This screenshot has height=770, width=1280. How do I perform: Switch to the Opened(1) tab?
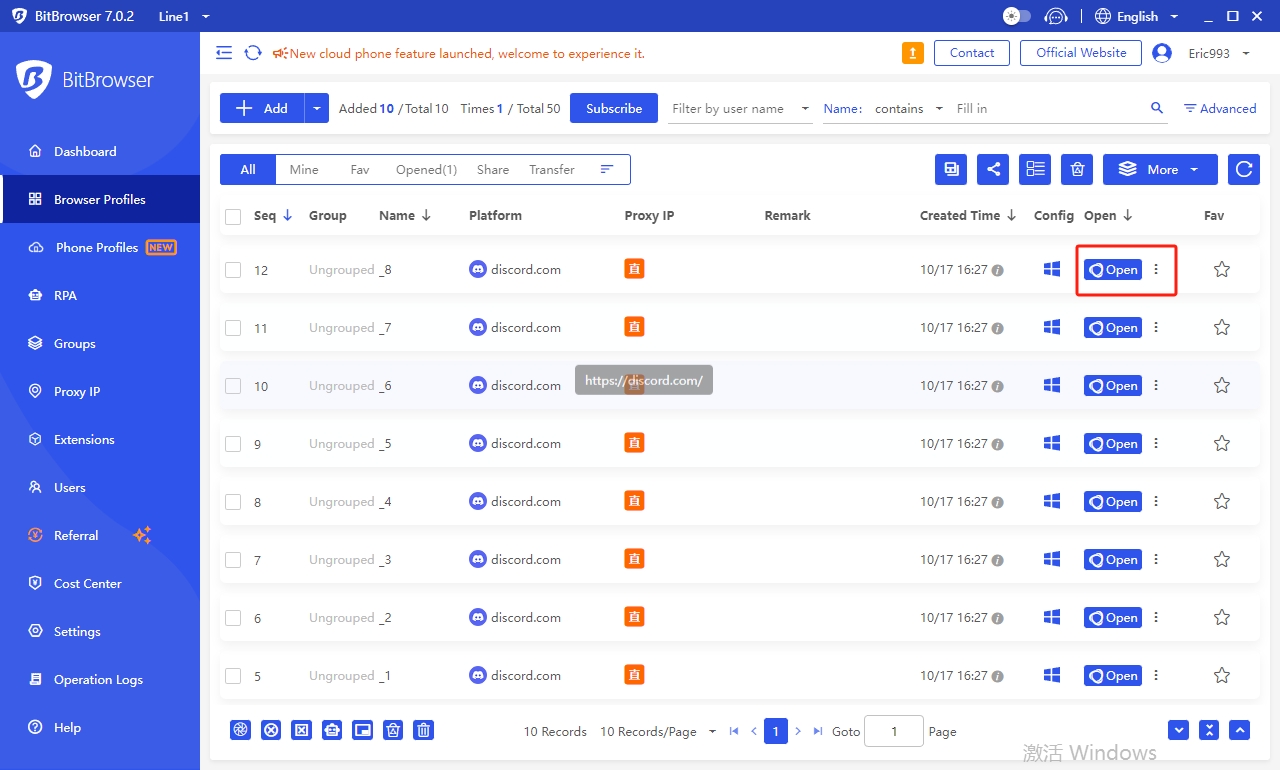[x=426, y=170]
